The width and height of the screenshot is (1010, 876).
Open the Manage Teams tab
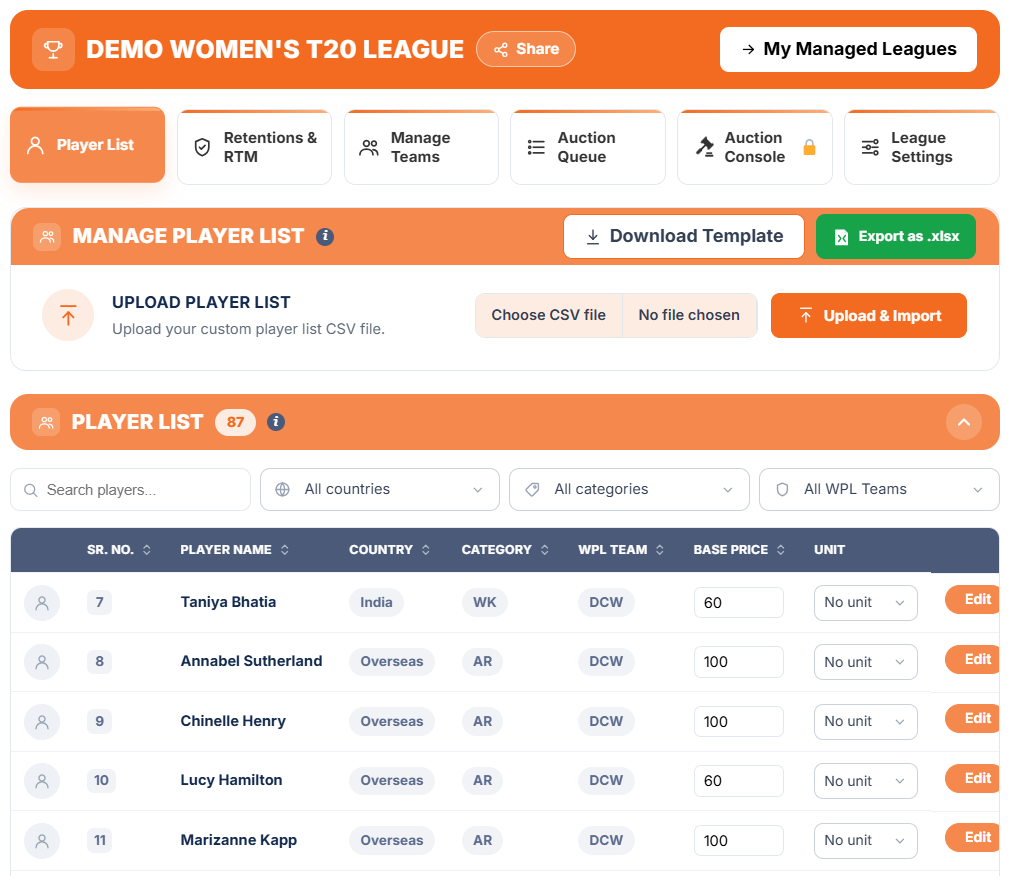tap(421, 148)
